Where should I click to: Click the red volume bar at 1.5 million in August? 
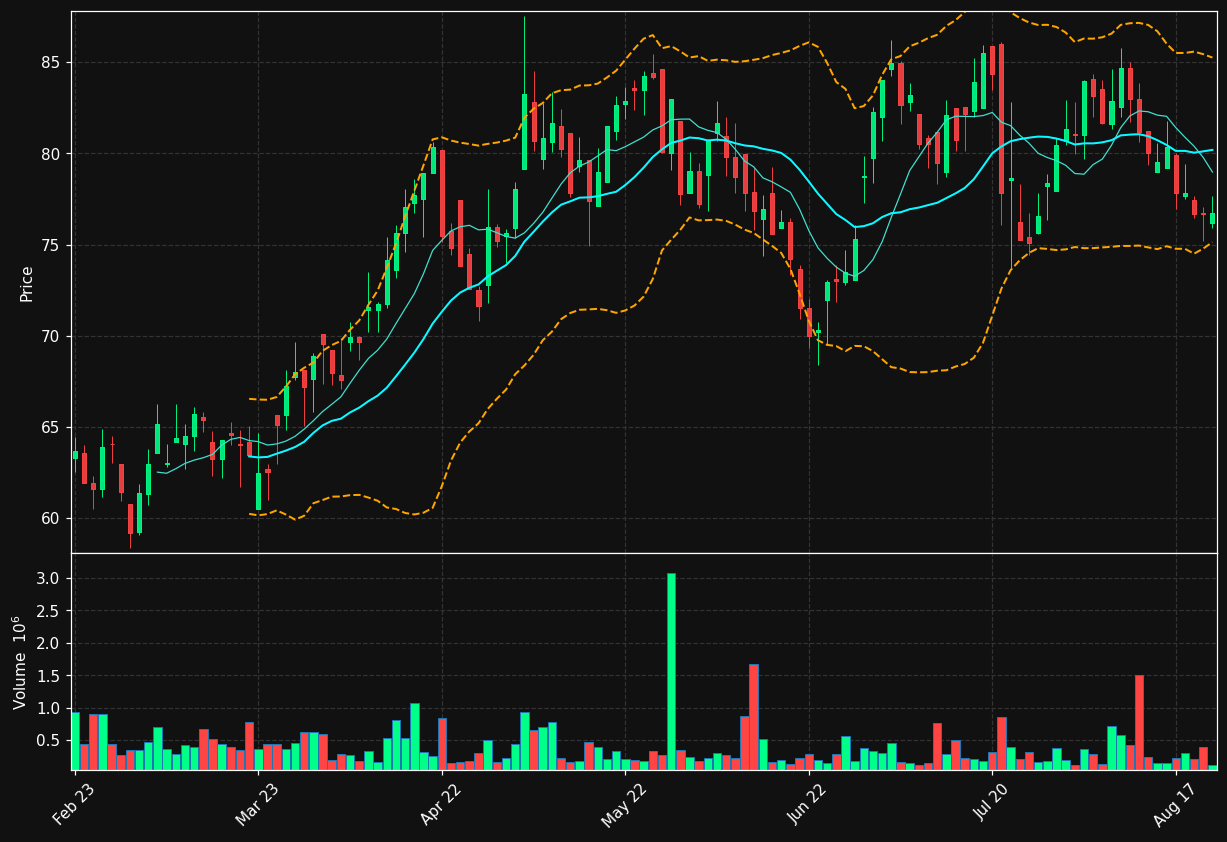point(1139,722)
